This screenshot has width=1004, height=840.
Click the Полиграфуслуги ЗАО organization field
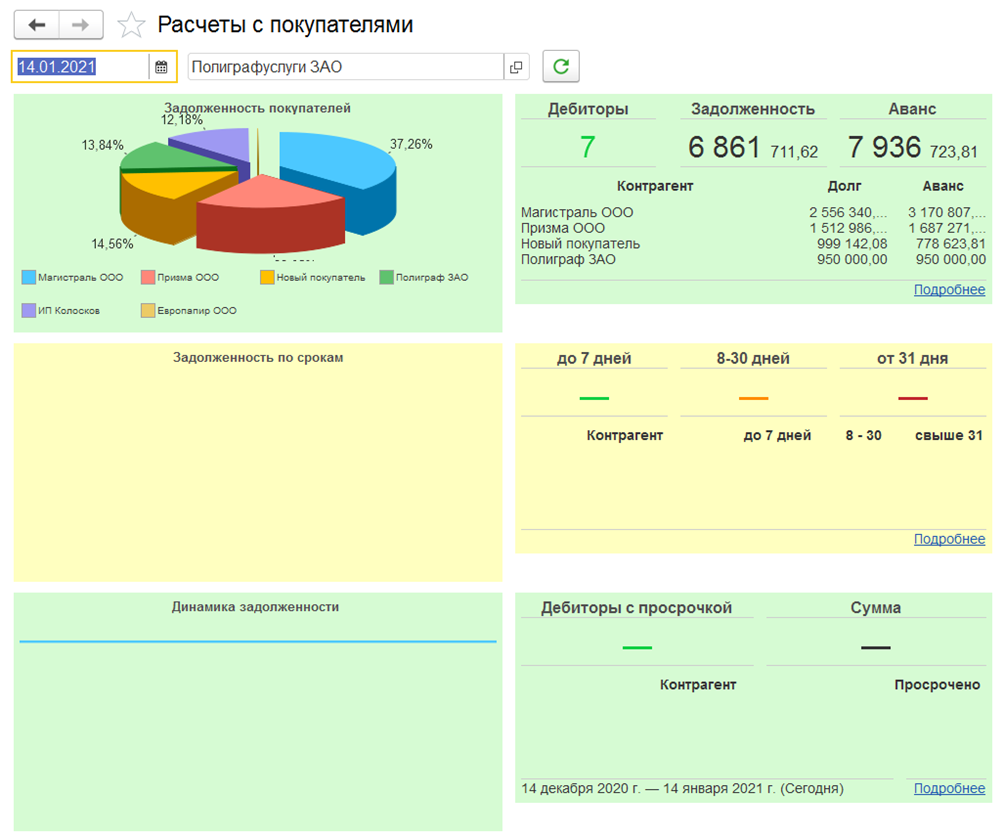[344, 67]
